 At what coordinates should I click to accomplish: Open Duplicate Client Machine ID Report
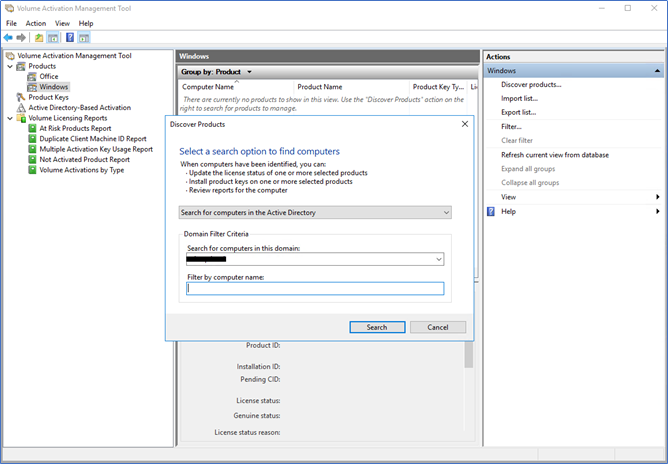(x=93, y=139)
